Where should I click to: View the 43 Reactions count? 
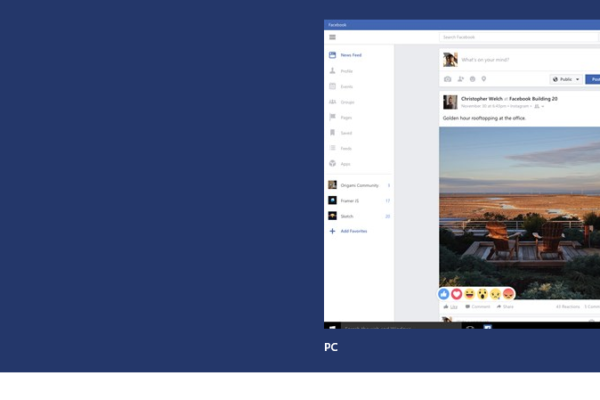coord(567,307)
